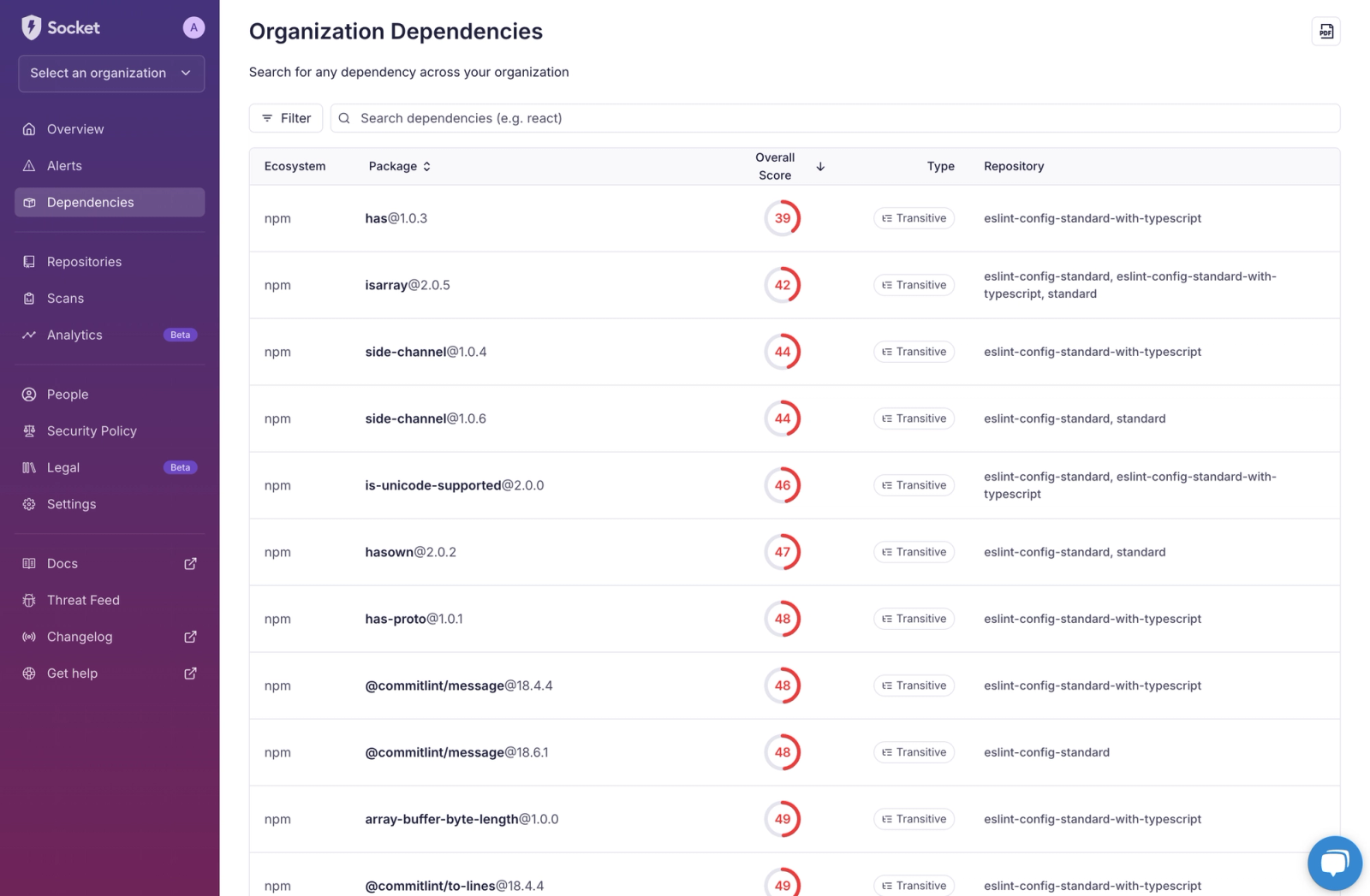Open package is-unicode-supported@2.0.0

(455, 485)
